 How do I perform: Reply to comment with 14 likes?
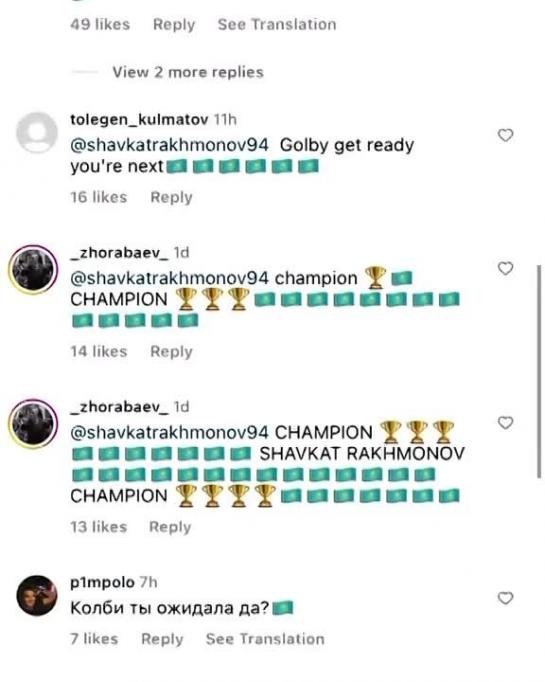pos(171,351)
